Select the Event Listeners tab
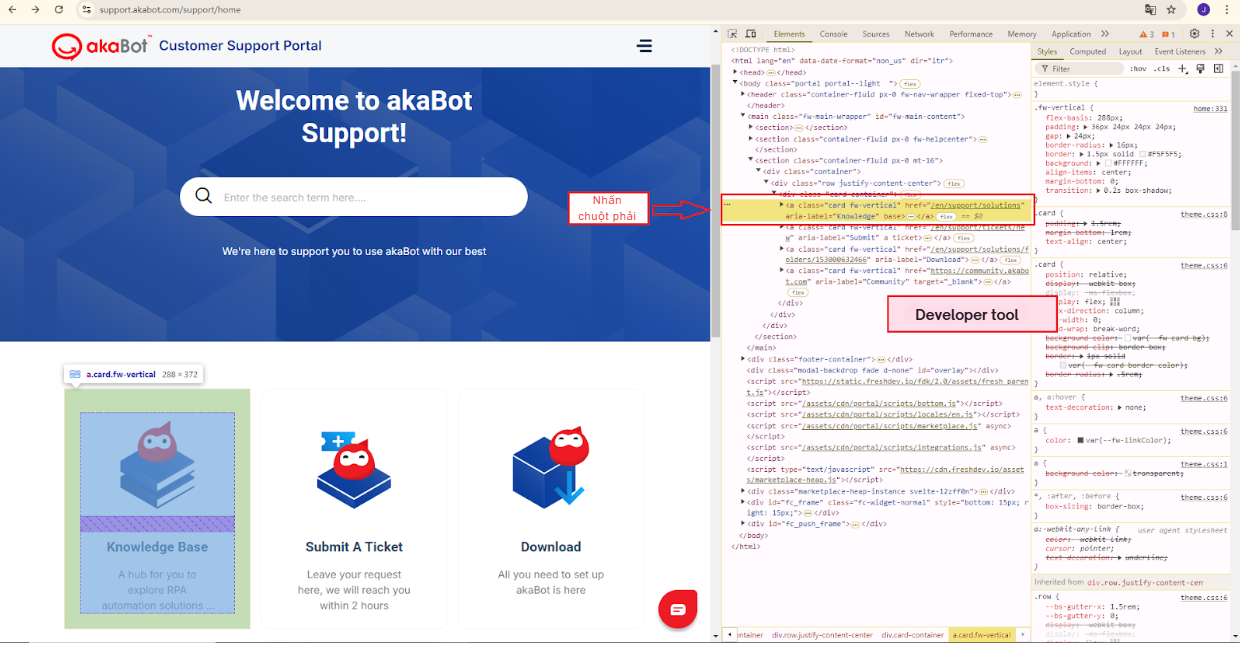1240x651 pixels. pyautogui.click(x=1180, y=51)
